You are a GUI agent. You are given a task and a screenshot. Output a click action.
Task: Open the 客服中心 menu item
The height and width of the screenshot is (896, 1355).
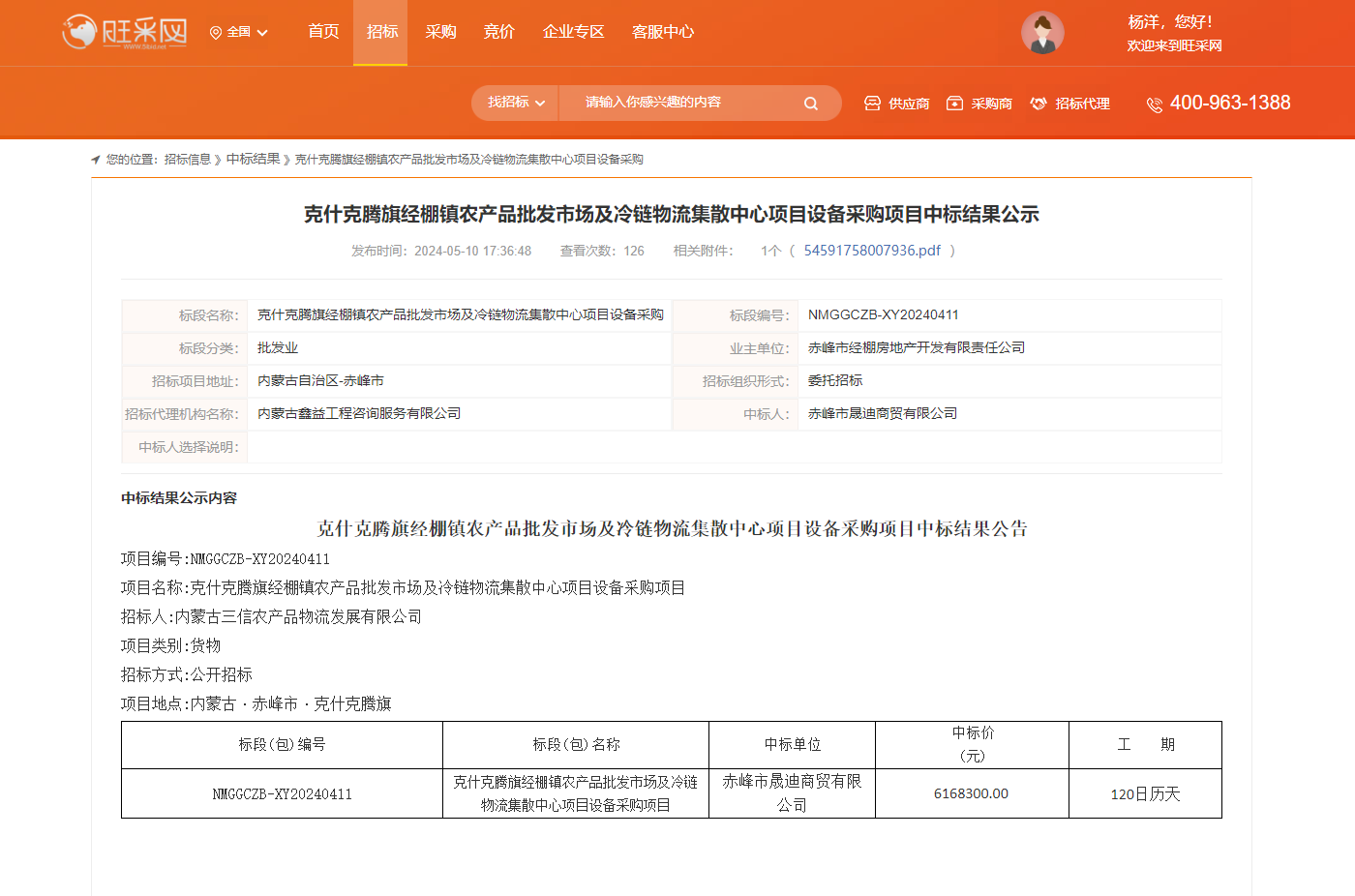click(662, 32)
